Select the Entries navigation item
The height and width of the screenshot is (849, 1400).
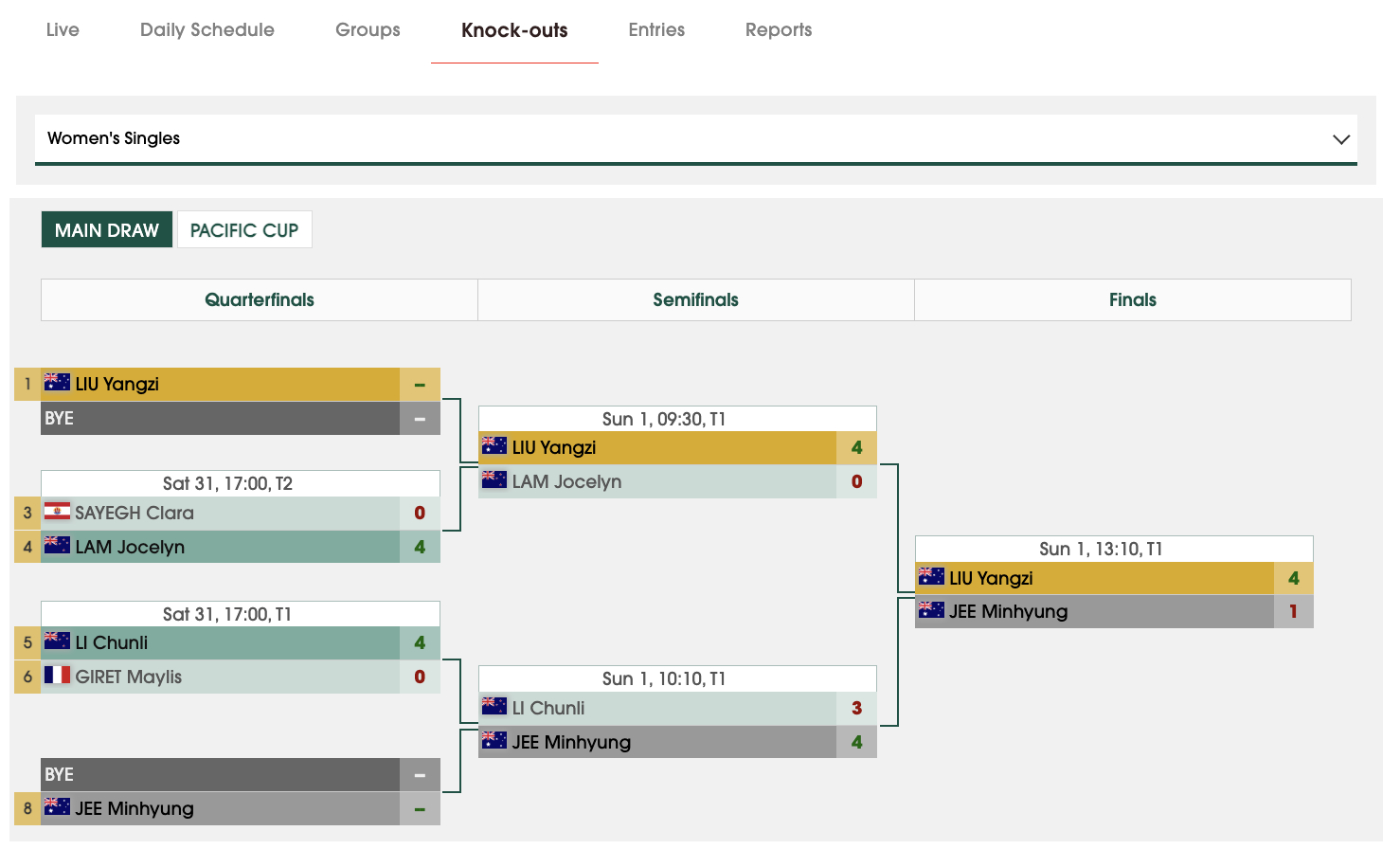click(x=656, y=29)
